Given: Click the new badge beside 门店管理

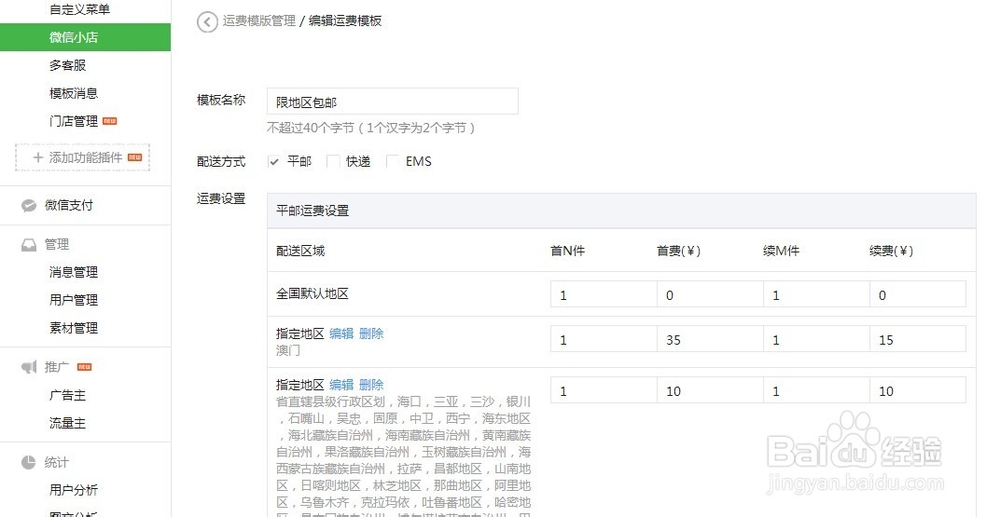Looking at the screenshot, I should [110, 121].
